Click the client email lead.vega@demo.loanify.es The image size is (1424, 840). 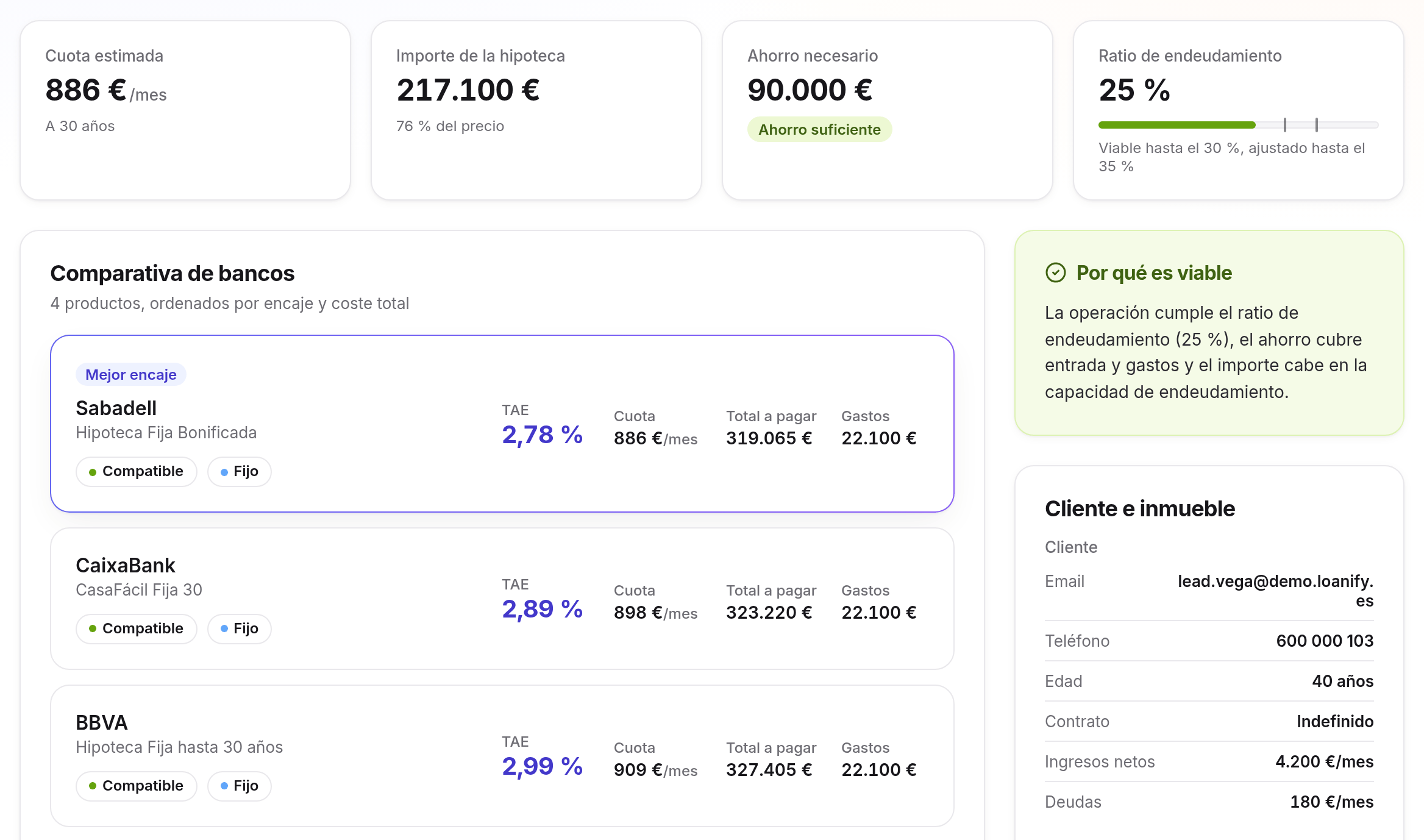tap(1275, 591)
